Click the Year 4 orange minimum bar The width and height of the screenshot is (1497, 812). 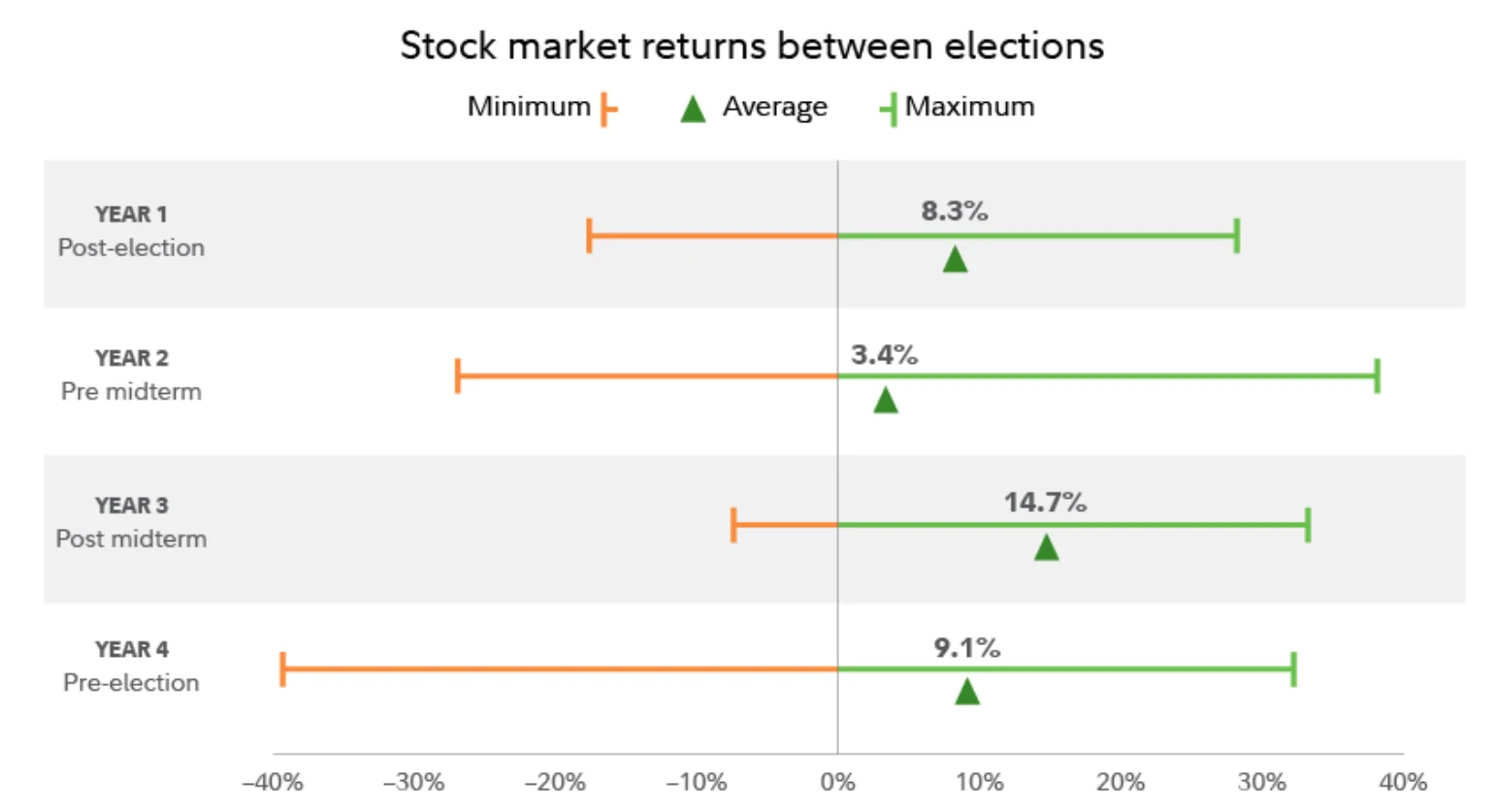pyautogui.click(x=560, y=669)
